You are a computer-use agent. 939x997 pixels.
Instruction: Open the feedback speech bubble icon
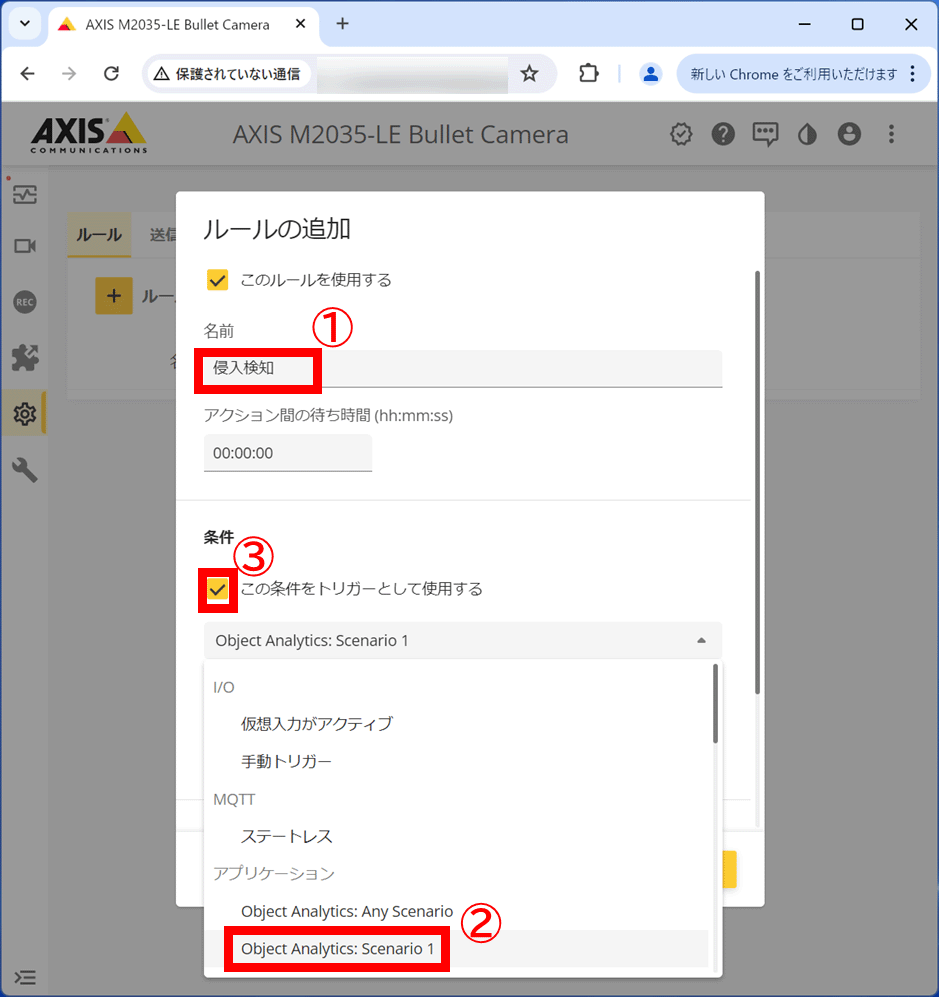765,134
